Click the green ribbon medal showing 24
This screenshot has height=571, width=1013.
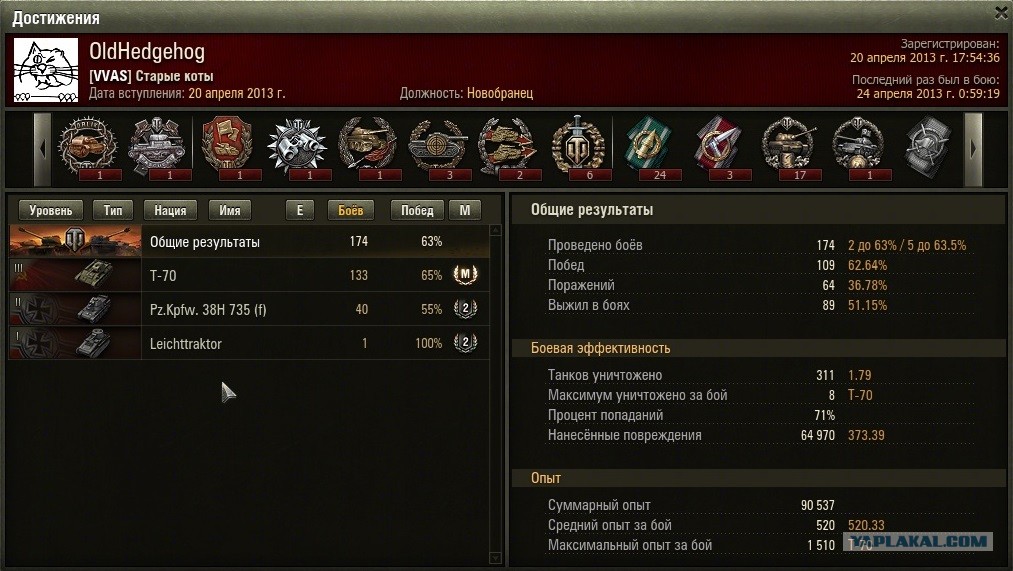[648, 147]
